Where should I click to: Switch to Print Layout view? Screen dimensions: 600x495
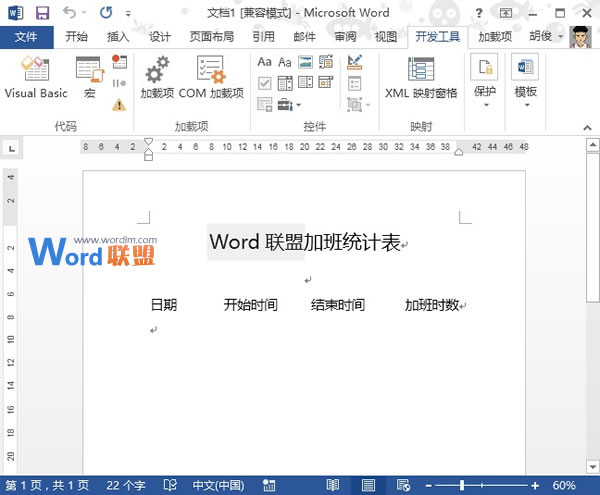coord(368,485)
